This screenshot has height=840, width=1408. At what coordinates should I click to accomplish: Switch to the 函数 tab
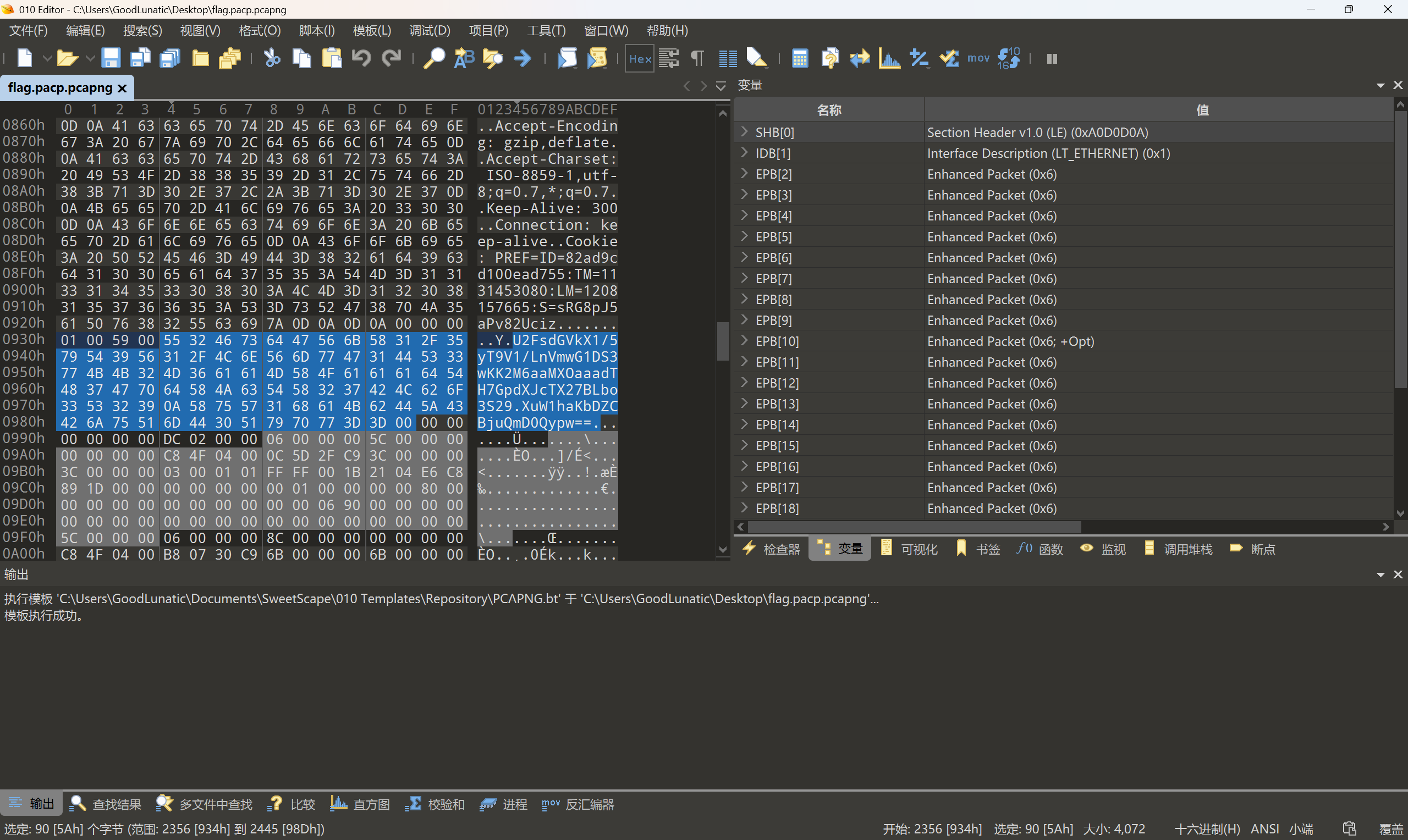(1040, 549)
